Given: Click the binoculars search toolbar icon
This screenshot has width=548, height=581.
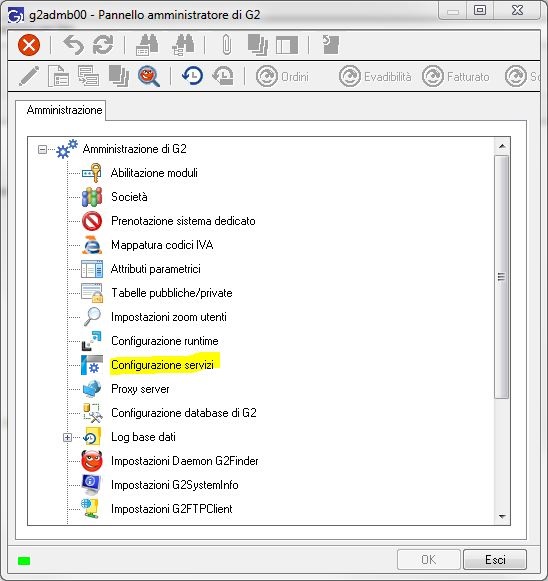Looking at the screenshot, I should pyautogui.click(x=147, y=45).
